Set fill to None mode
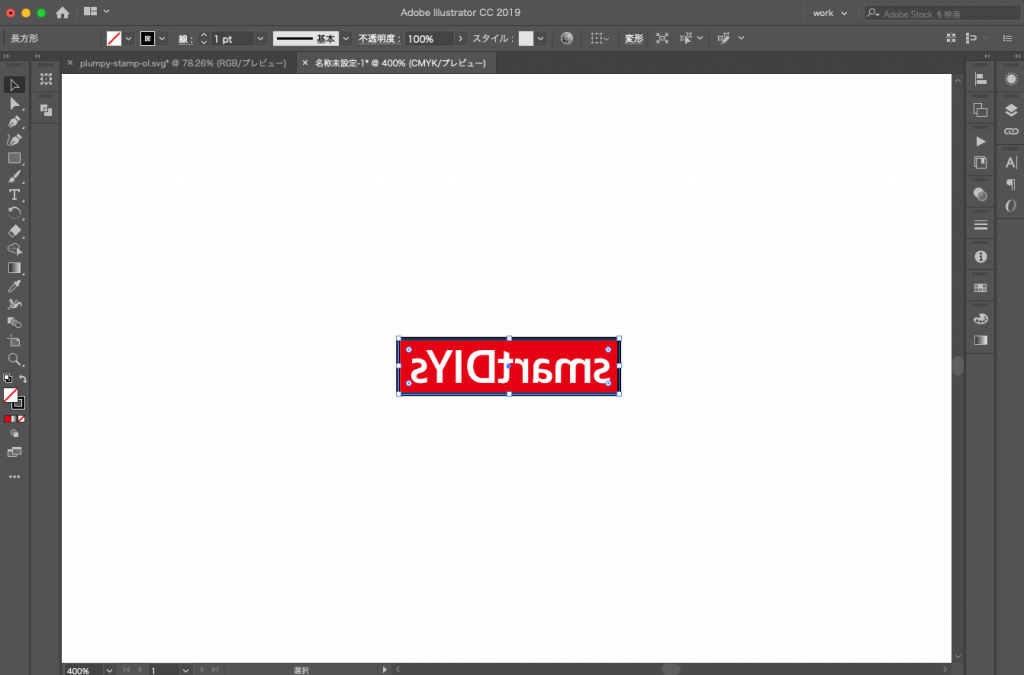 [x=22, y=419]
